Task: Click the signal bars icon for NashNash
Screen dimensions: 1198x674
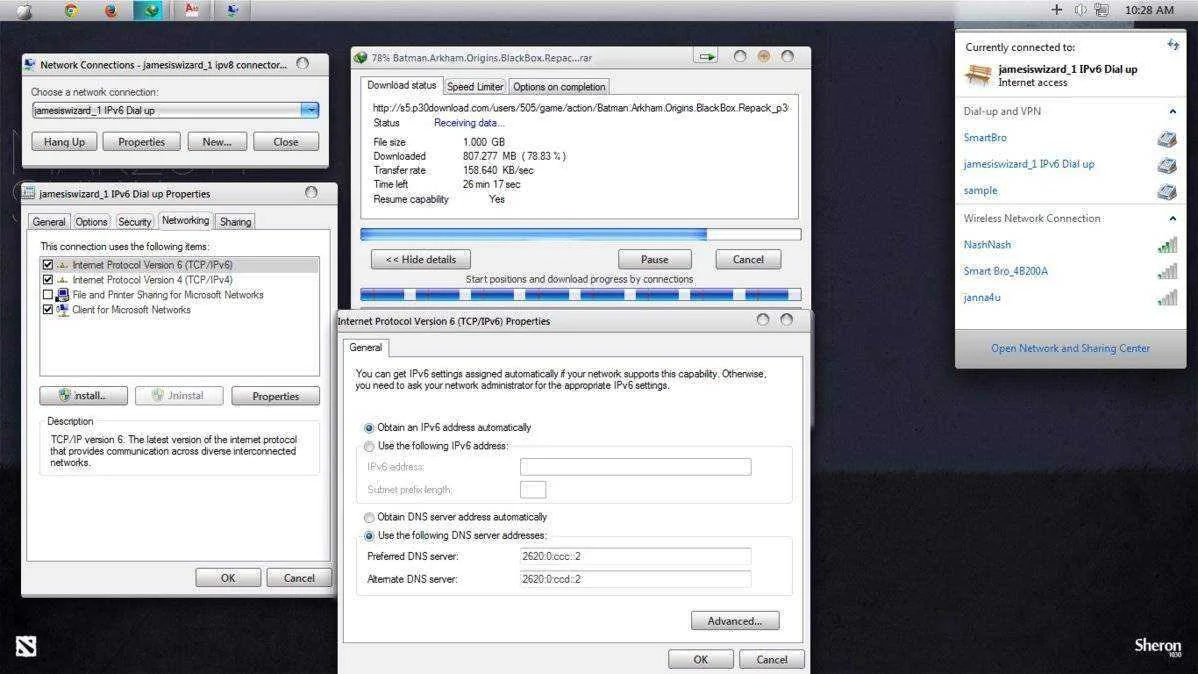Action: (1167, 245)
